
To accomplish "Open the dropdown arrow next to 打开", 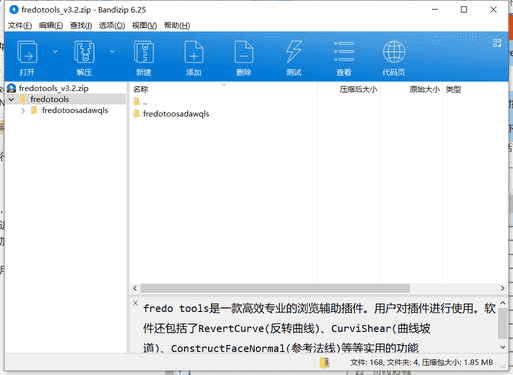I will 55,51.
